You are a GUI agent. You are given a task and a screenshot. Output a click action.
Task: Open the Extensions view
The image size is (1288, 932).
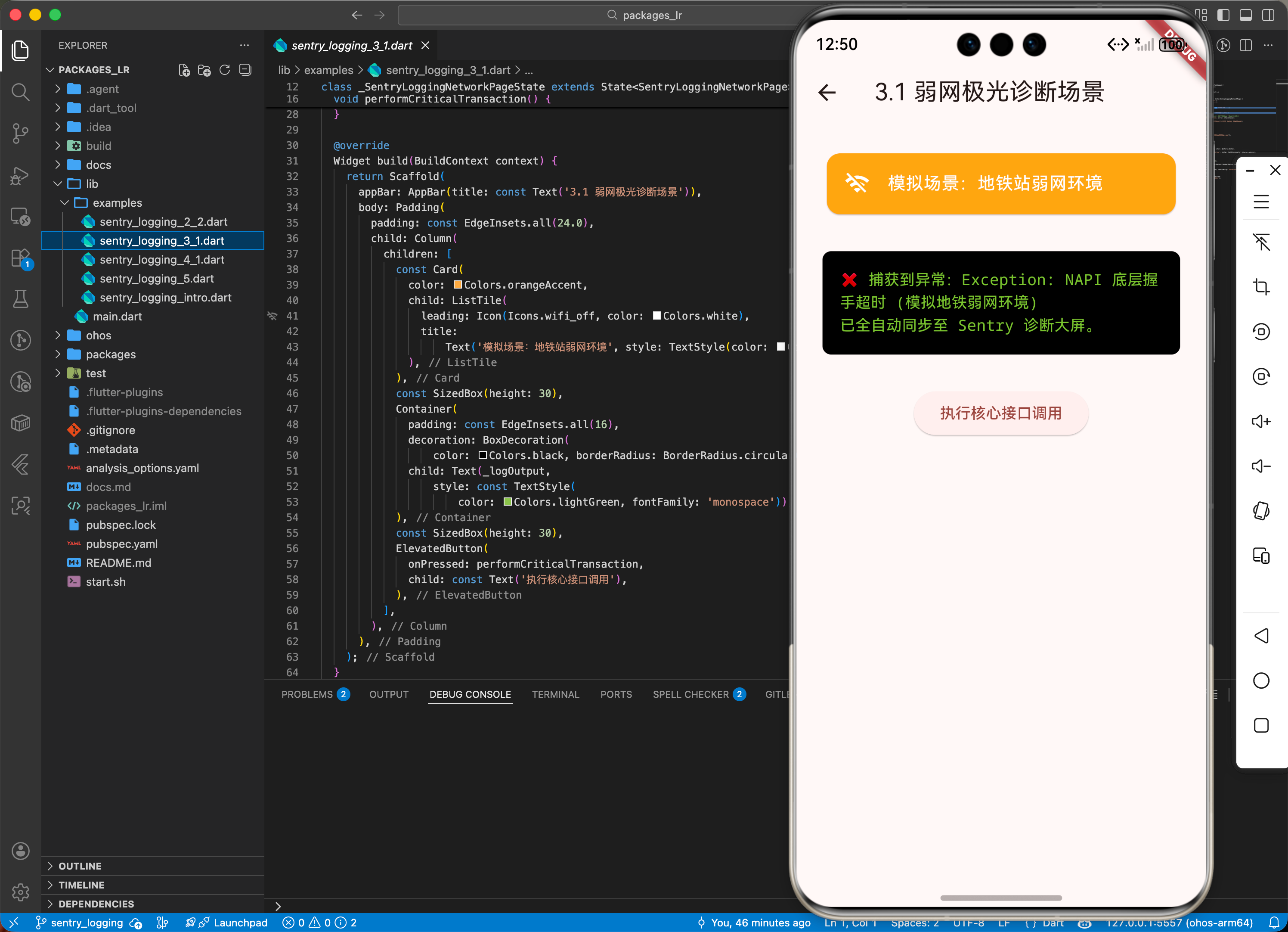click(20, 258)
